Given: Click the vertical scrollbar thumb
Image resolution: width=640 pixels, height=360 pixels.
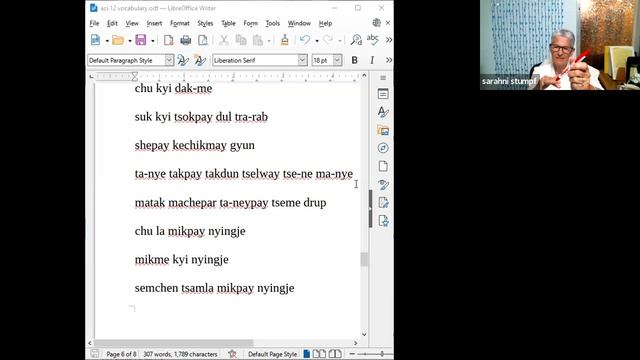Looking at the screenshot, I should [x=364, y=259].
